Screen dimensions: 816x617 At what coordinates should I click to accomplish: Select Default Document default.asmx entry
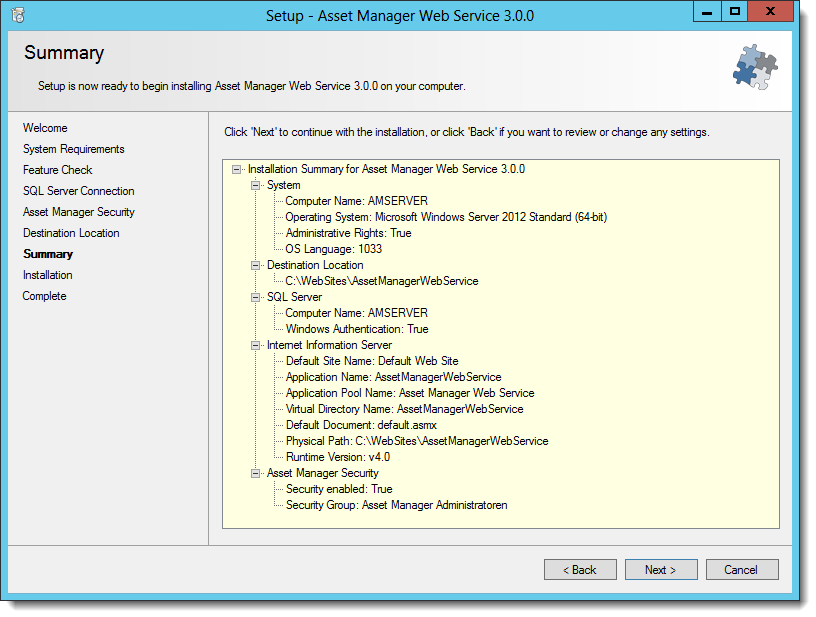[361, 425]
